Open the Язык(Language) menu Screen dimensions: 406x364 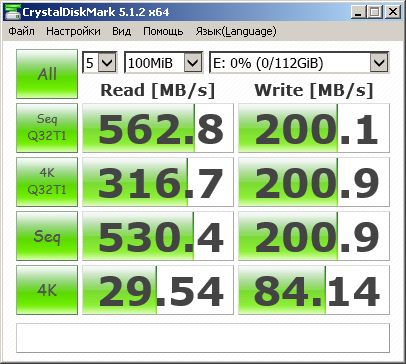[x=236, y=31]
